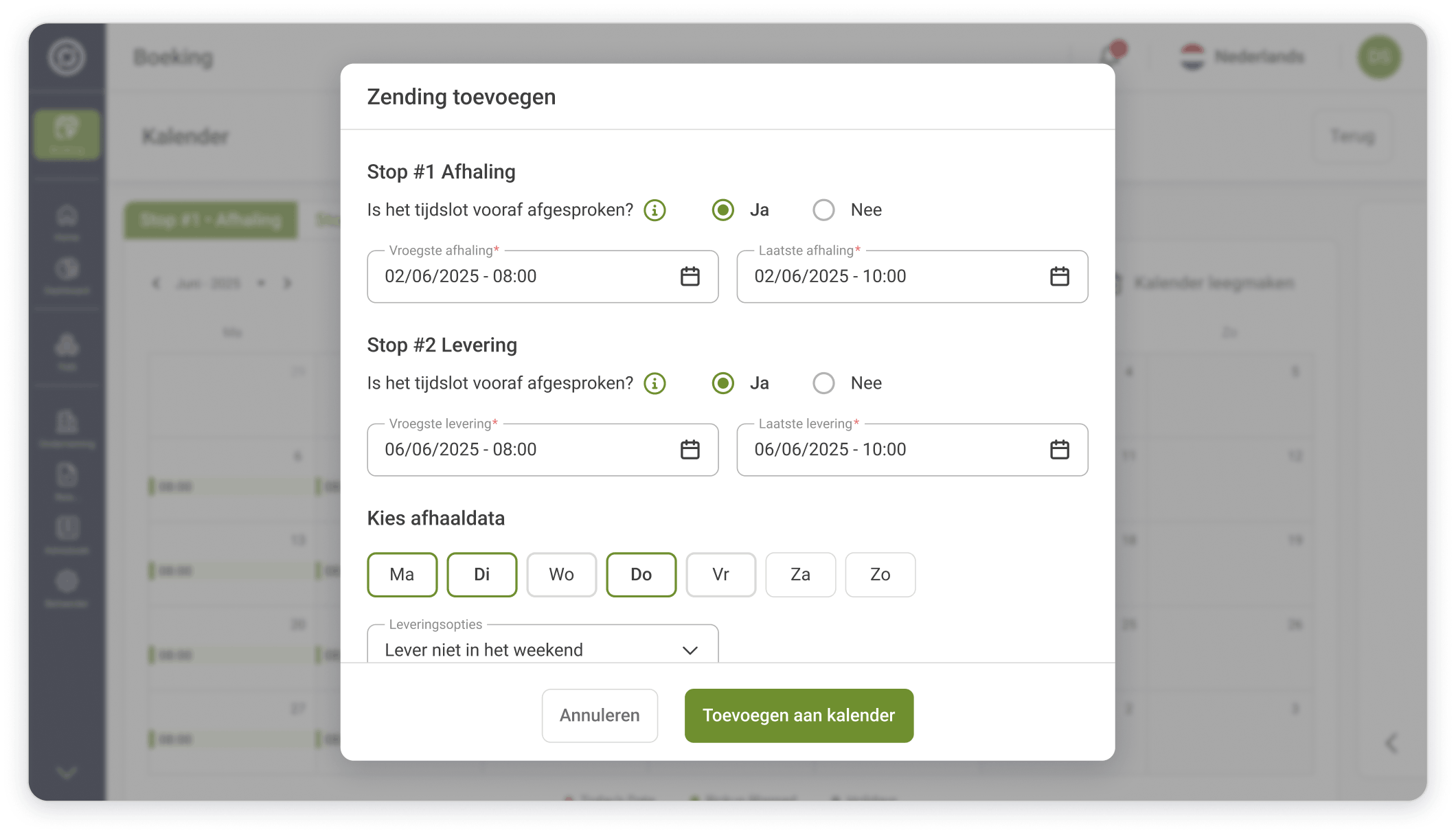Collapse the sidebar using the bottom chevron
Screen dimensions: 1456x835
tap(66, 771)
